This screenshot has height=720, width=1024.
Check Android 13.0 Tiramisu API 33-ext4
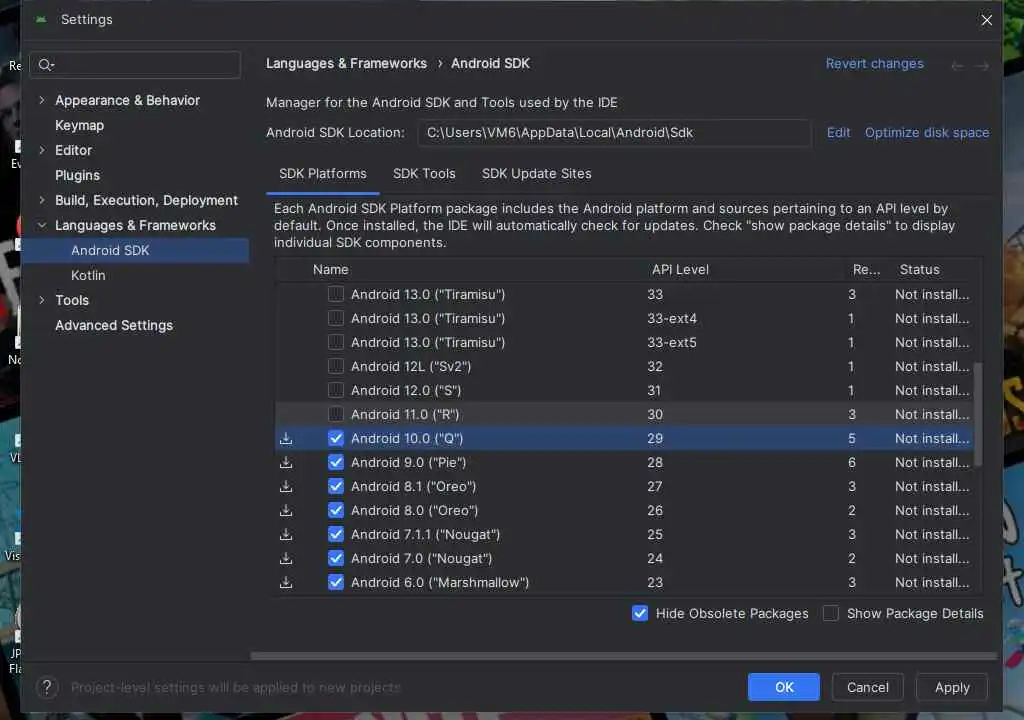336,318
